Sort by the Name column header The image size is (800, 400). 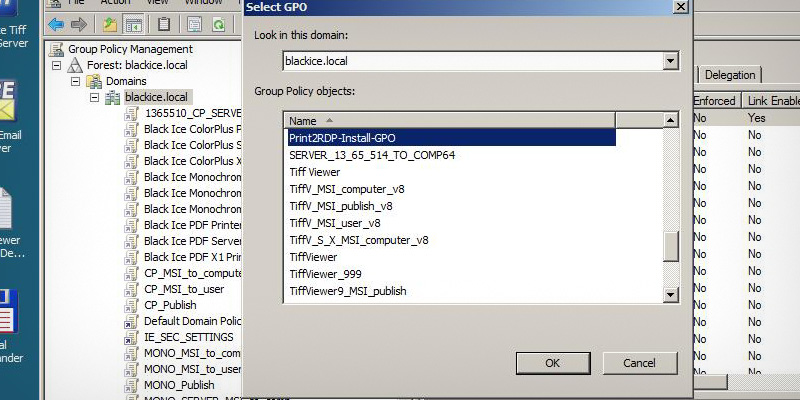click(450, 120)
